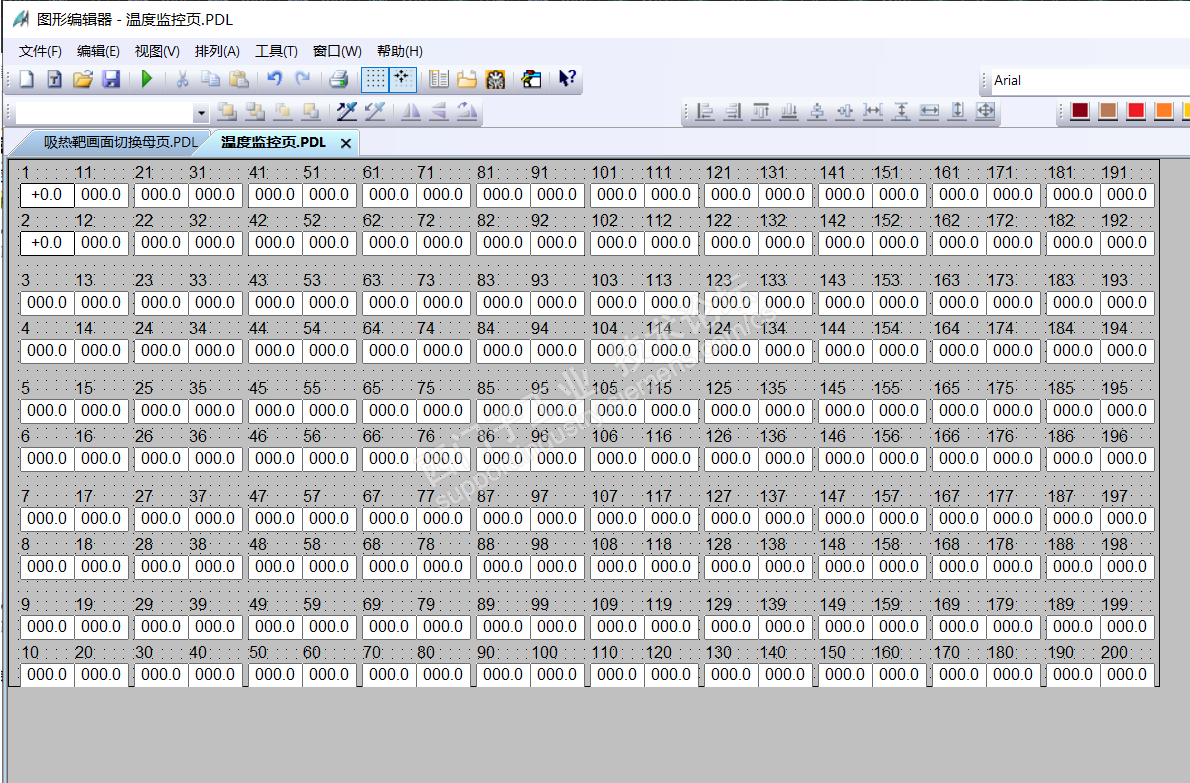This screenshot has width=1190, height=783.
Task: Open the 帮助(H) menu
Action: pos(399,52)
